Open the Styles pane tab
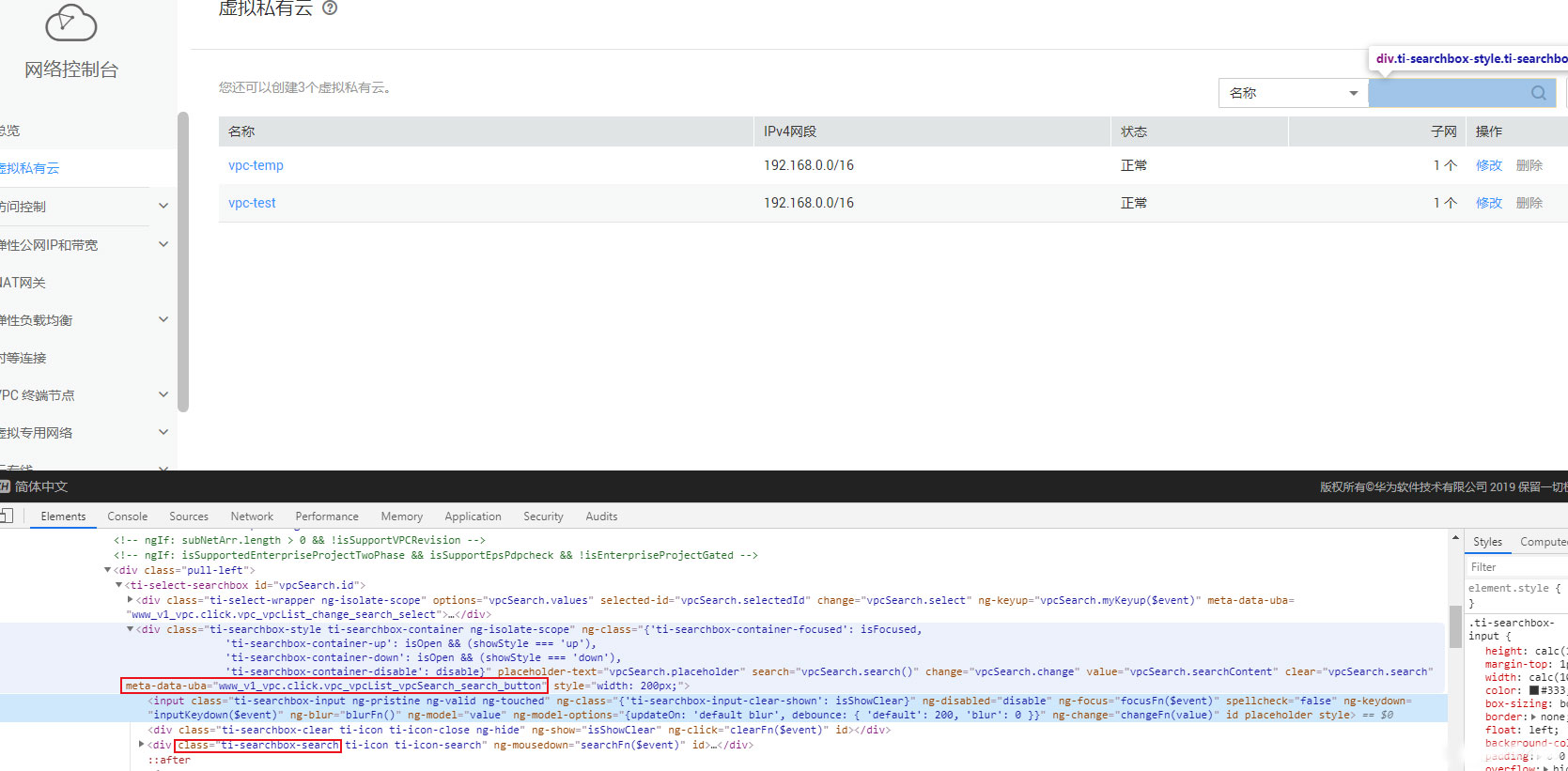Image resolution: width=1568 pixels, height=771 pixels. (1487, 542)
